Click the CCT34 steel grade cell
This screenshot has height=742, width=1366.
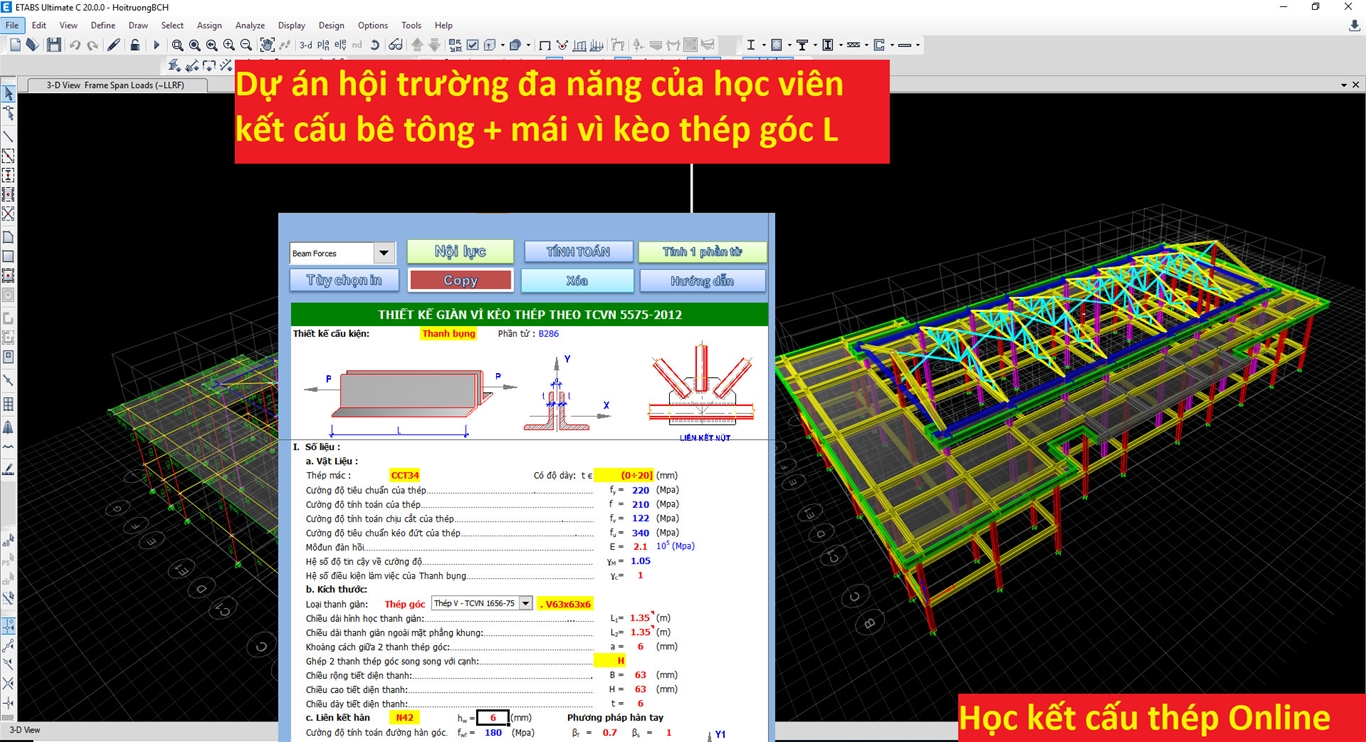[x=405, y=476]
